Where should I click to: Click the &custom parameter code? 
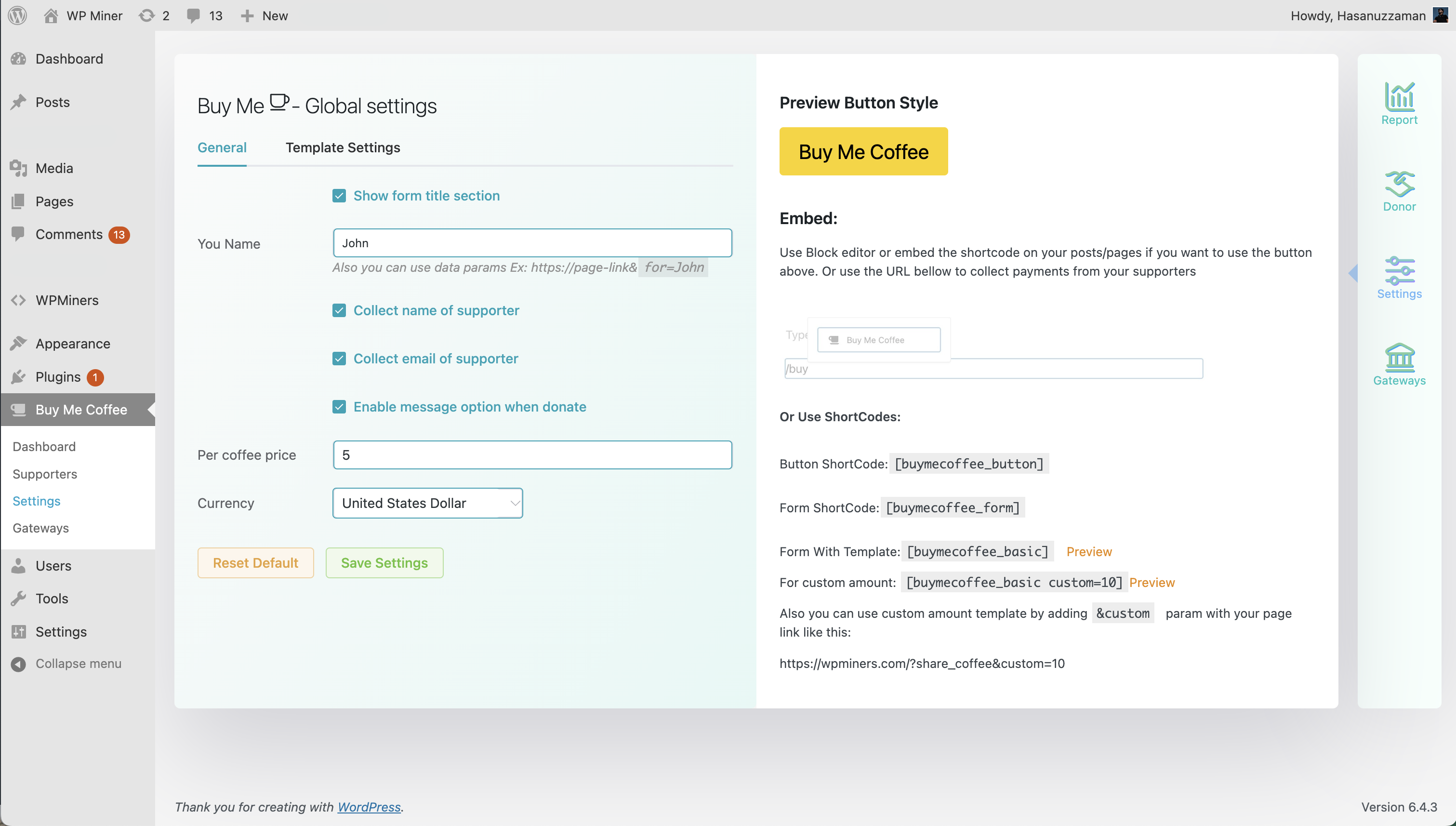click(1123, 613)
